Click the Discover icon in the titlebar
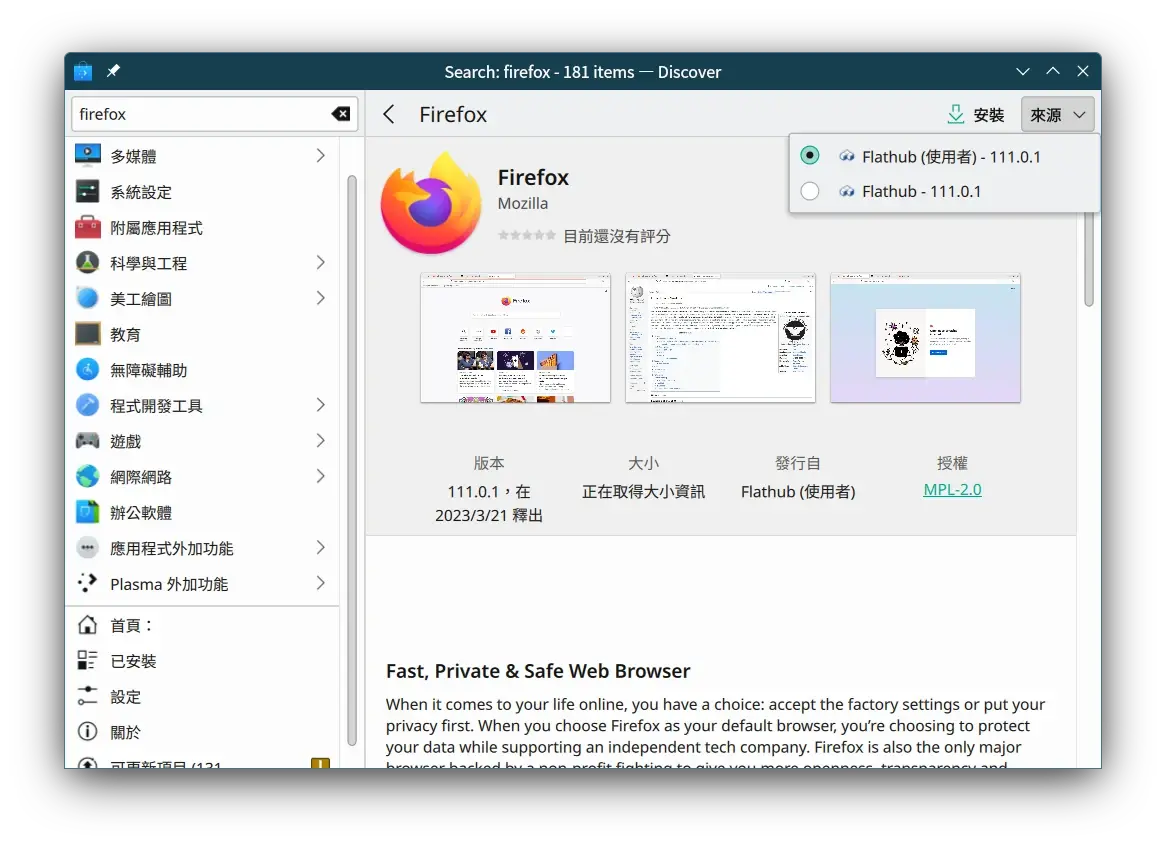 pos(82,71)
